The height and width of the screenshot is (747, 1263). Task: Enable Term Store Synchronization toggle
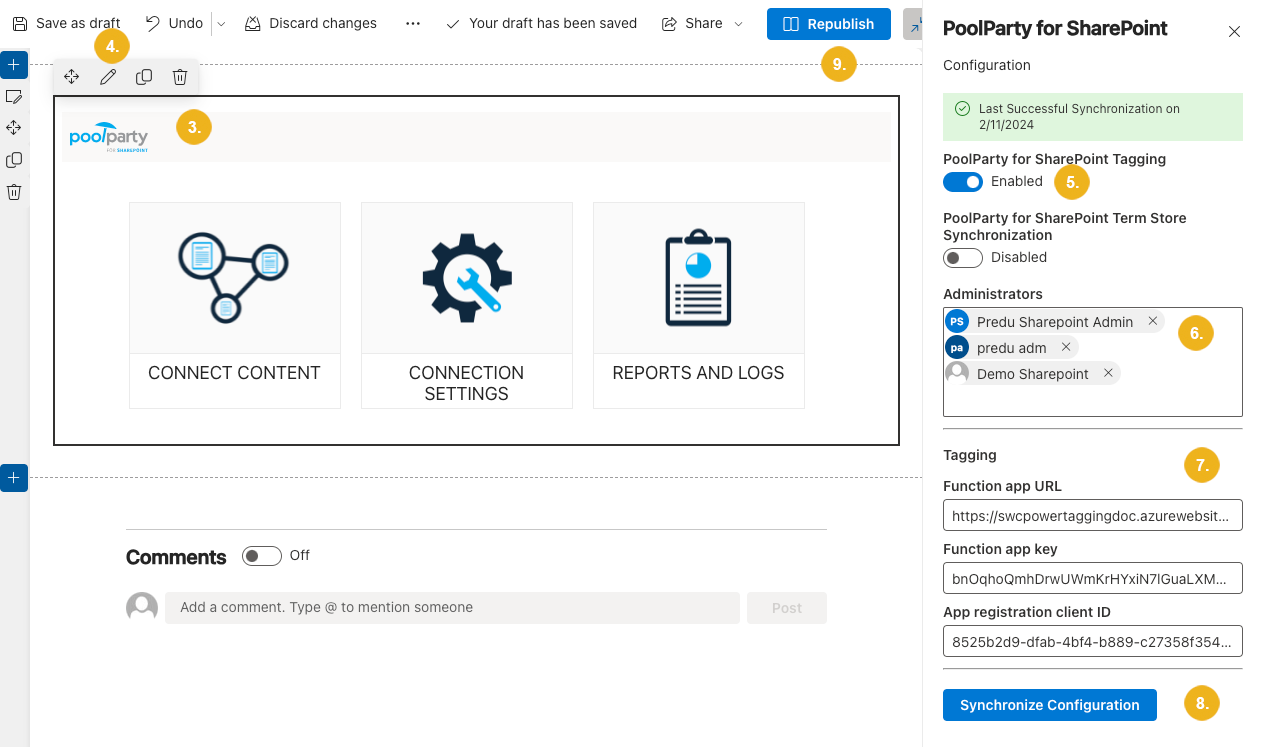[963, 257]
